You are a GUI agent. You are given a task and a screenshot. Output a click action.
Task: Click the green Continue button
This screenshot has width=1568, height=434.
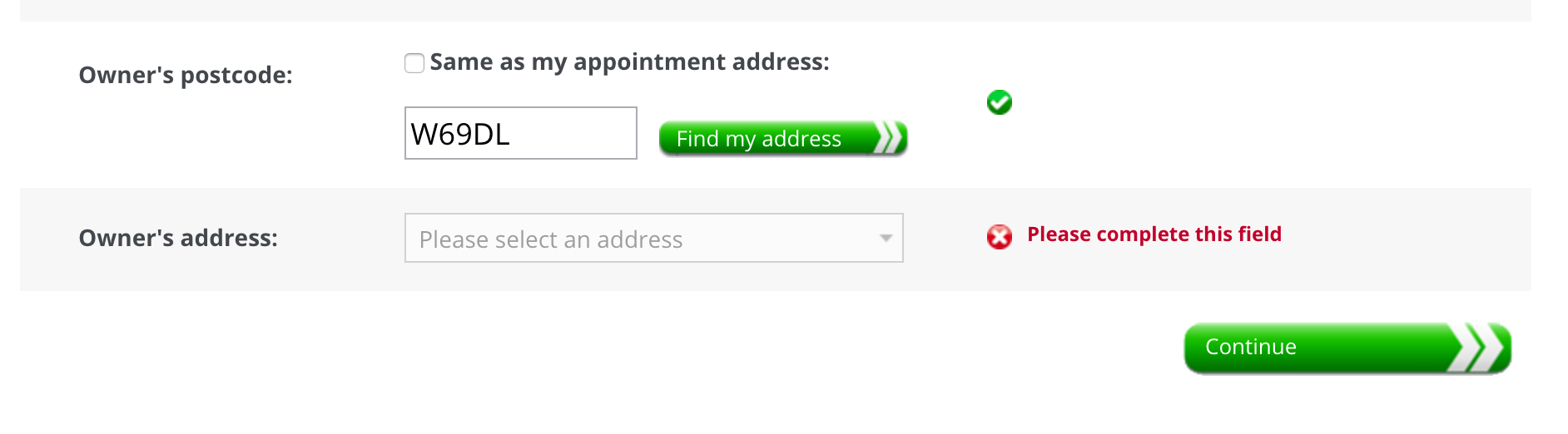point(1347,348)
